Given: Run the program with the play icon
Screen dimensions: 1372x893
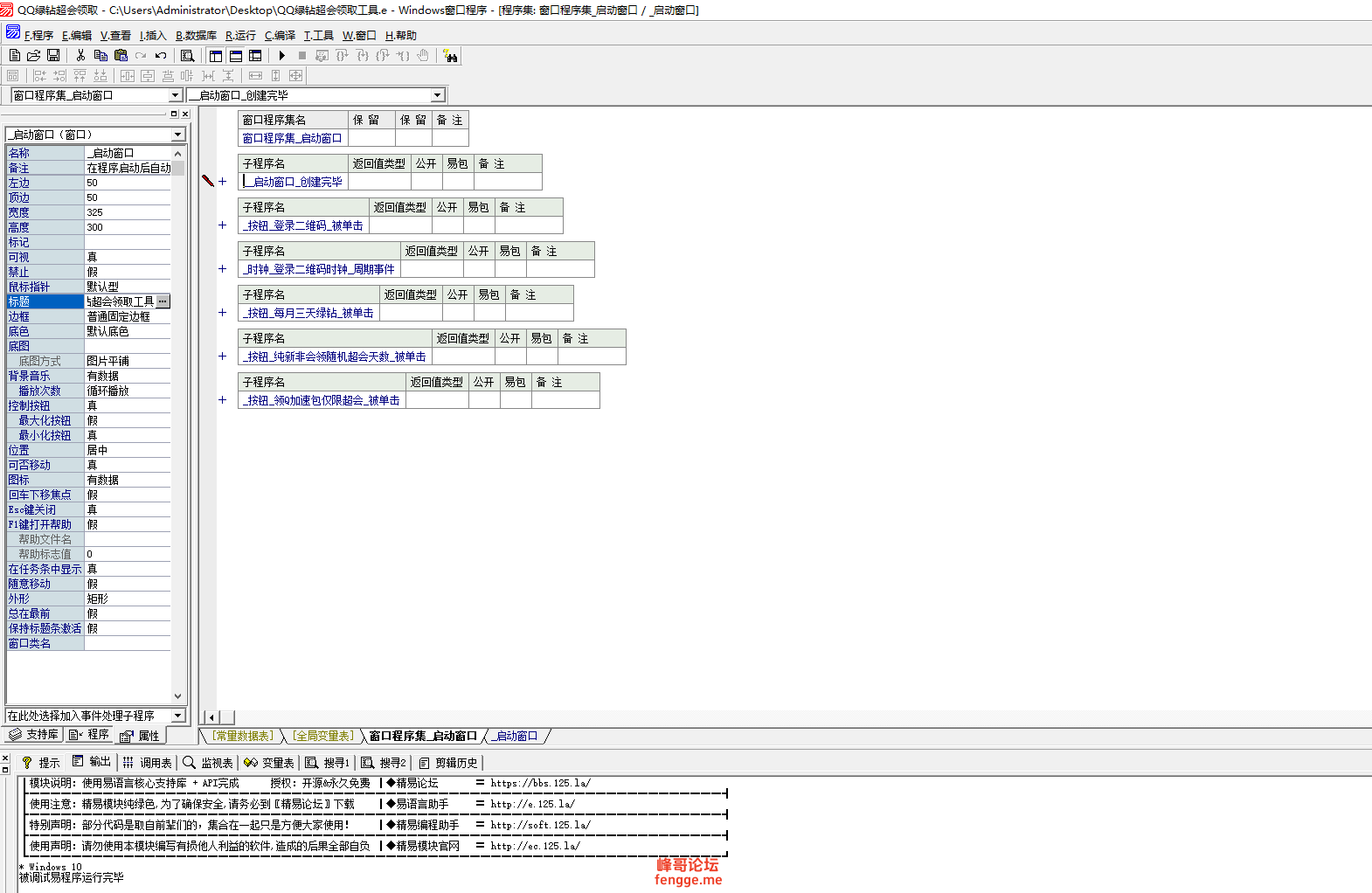Looking at the screenshot, I should tap(281, 55).
